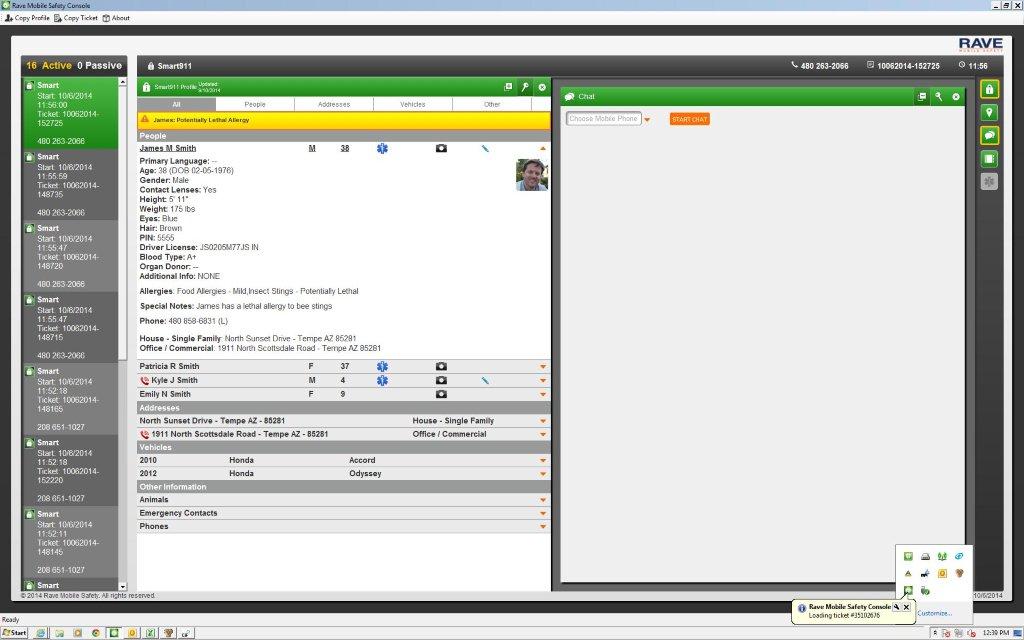This screenshot has height=640, width=1024.
Task: Click James M Smith name link
Action: tap(168, 148)
